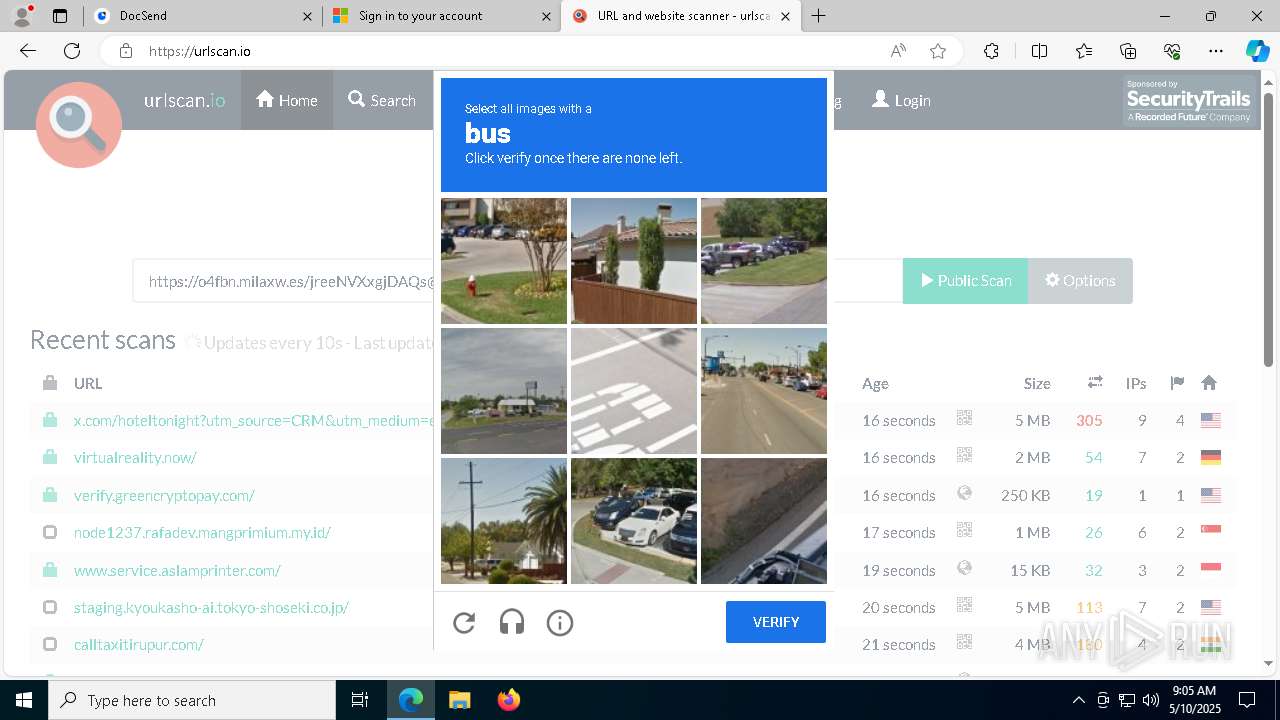Open volume control in system tray
This screenshot has height=720, width=1280.
[x=1150, y=700]
